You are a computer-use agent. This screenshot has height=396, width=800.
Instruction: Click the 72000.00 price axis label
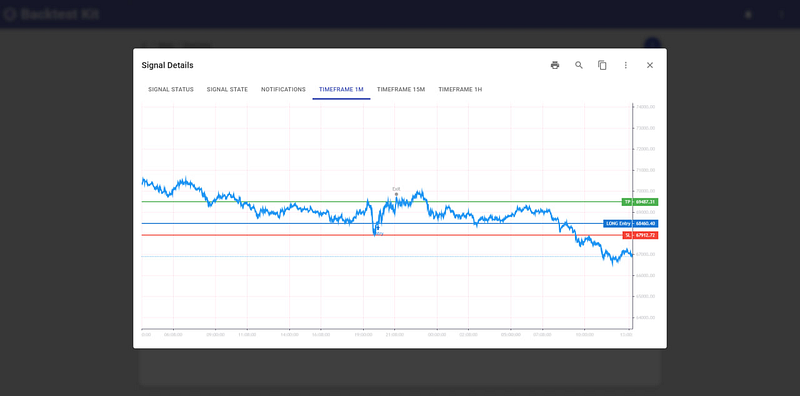645,149
